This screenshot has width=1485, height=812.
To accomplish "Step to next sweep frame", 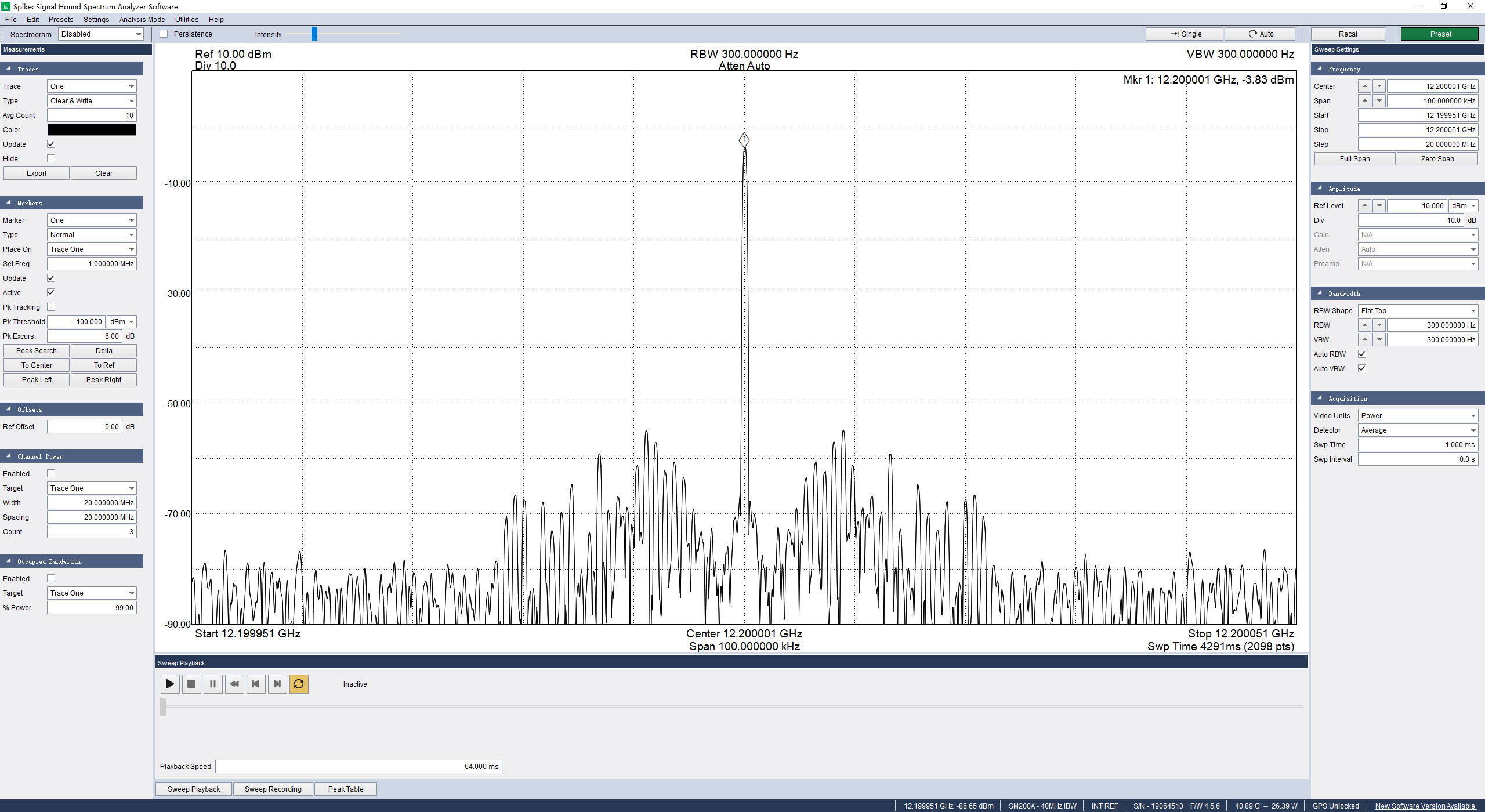I will 277,684.
